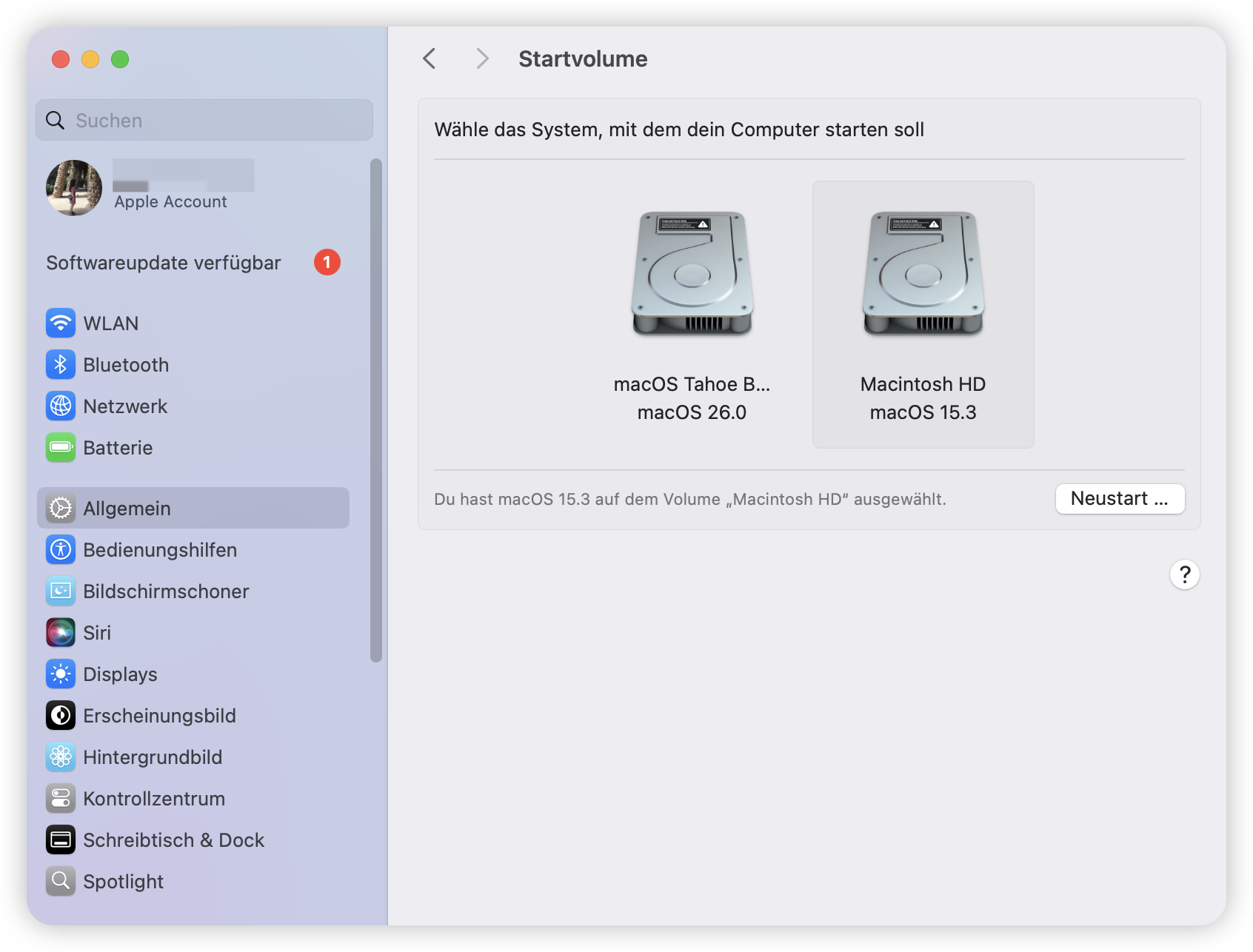Click the yellow minimize window button
1253x952 pixels.
90,59
